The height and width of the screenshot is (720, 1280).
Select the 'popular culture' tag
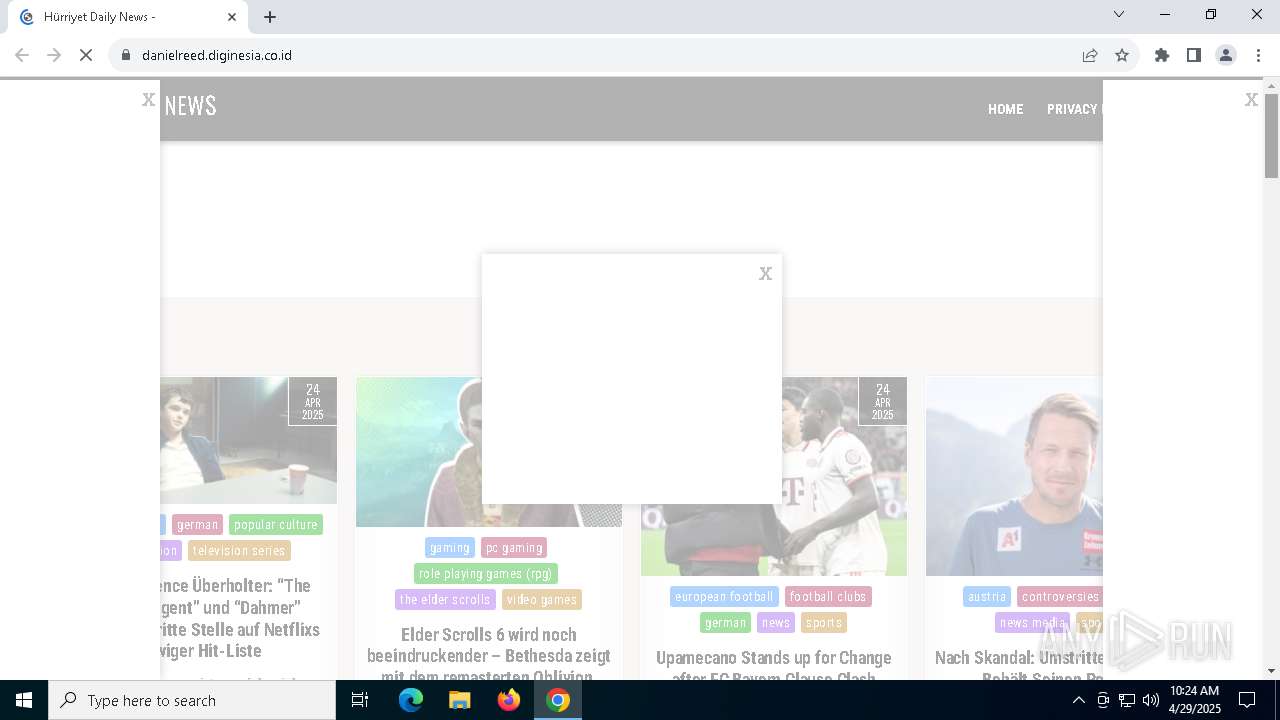click(276, 525)
